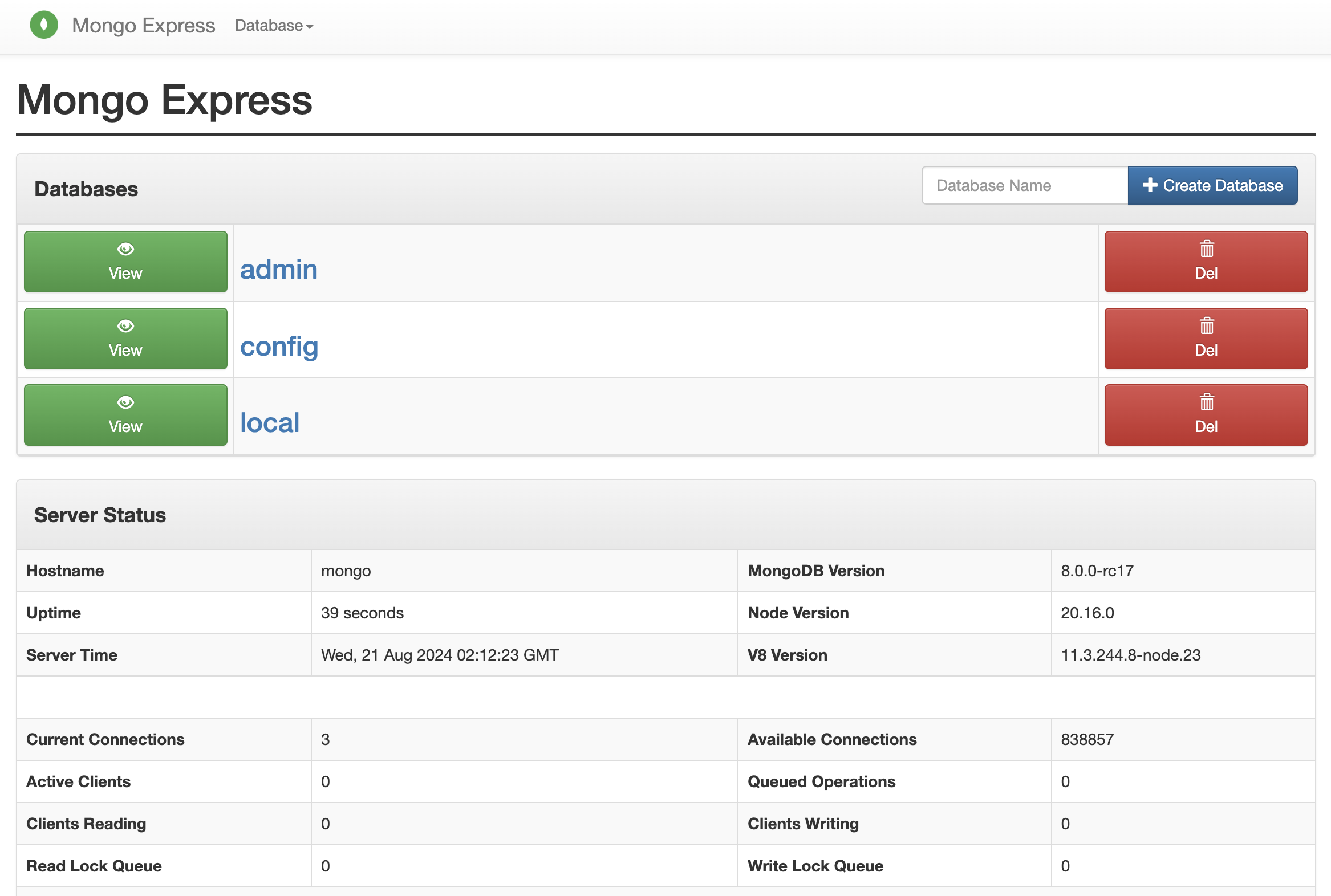
Task: Click the Mongo Express navbar brand text
Action: click(x=144, y=26)
